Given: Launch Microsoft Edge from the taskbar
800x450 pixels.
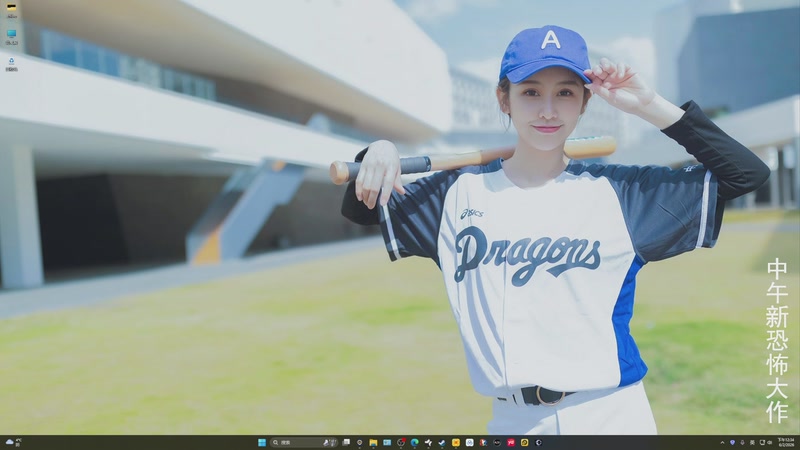Looking at the screenshot, I should 415,442.
